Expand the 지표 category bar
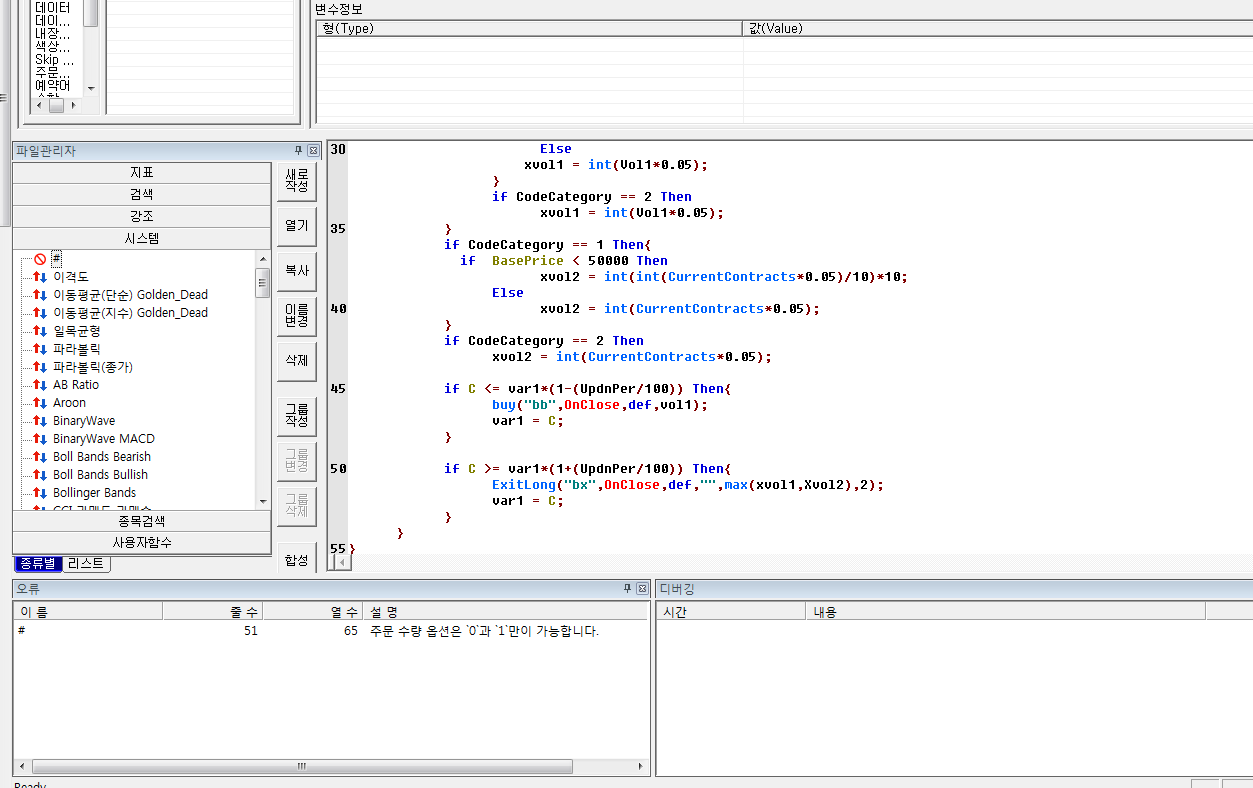 (142, 173)
